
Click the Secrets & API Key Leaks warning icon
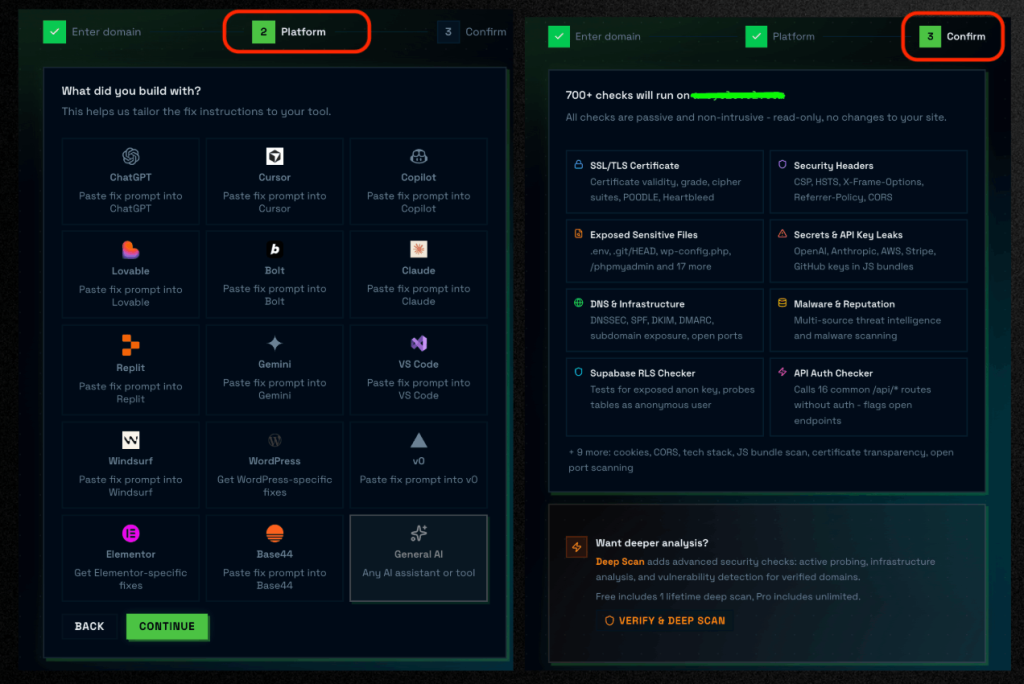tap(782, 234)
